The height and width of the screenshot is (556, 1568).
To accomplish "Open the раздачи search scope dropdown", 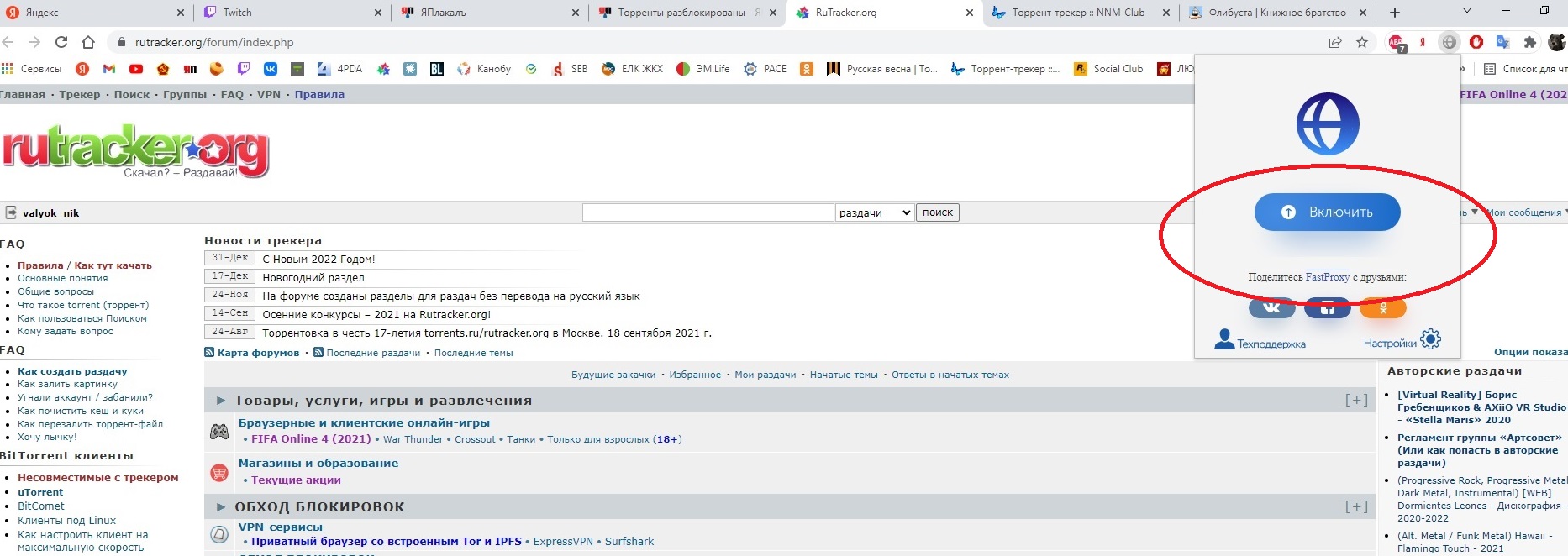I will pyautogui.click(x=875, y=212).
